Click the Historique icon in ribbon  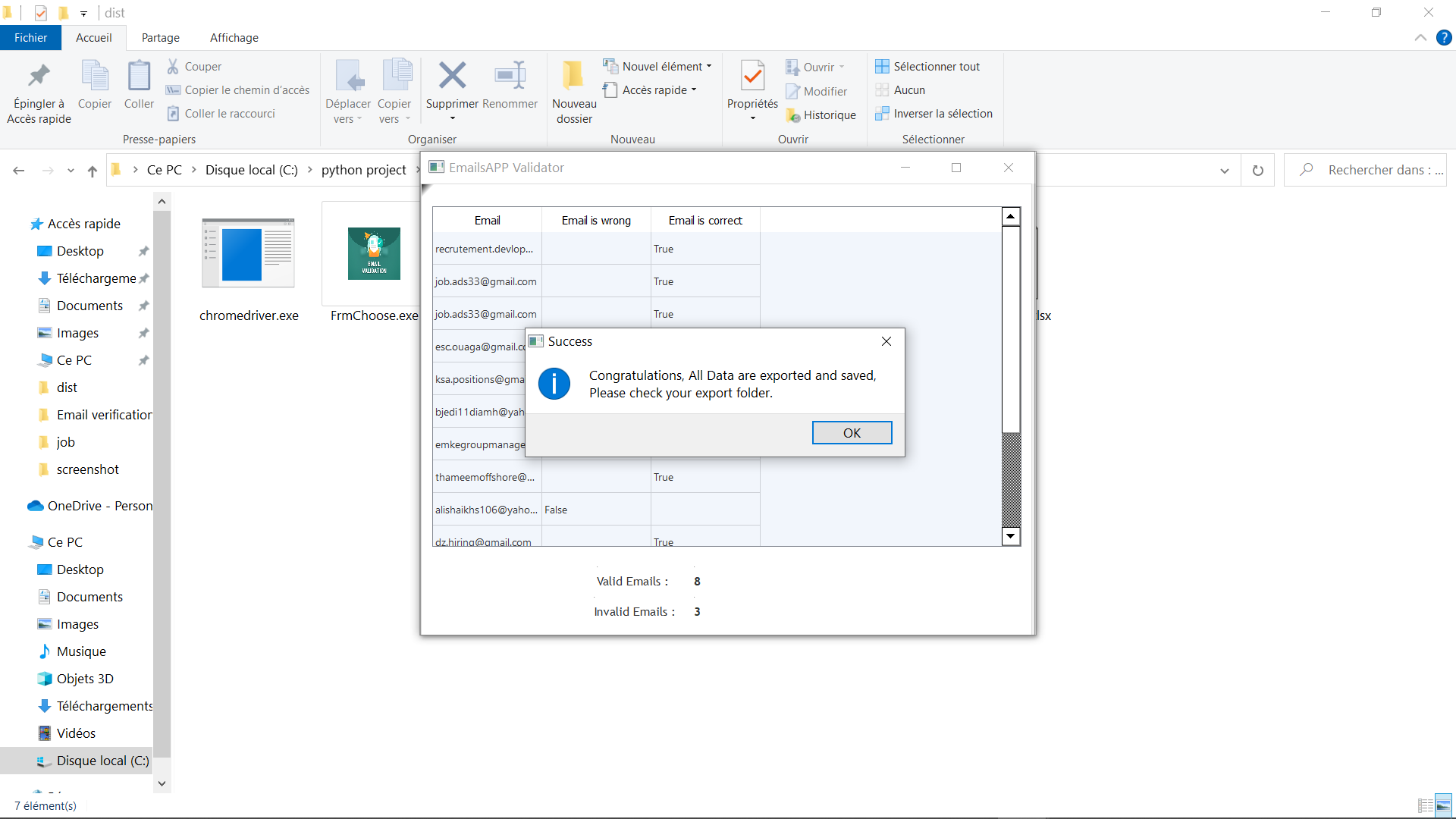pos(793,115)
